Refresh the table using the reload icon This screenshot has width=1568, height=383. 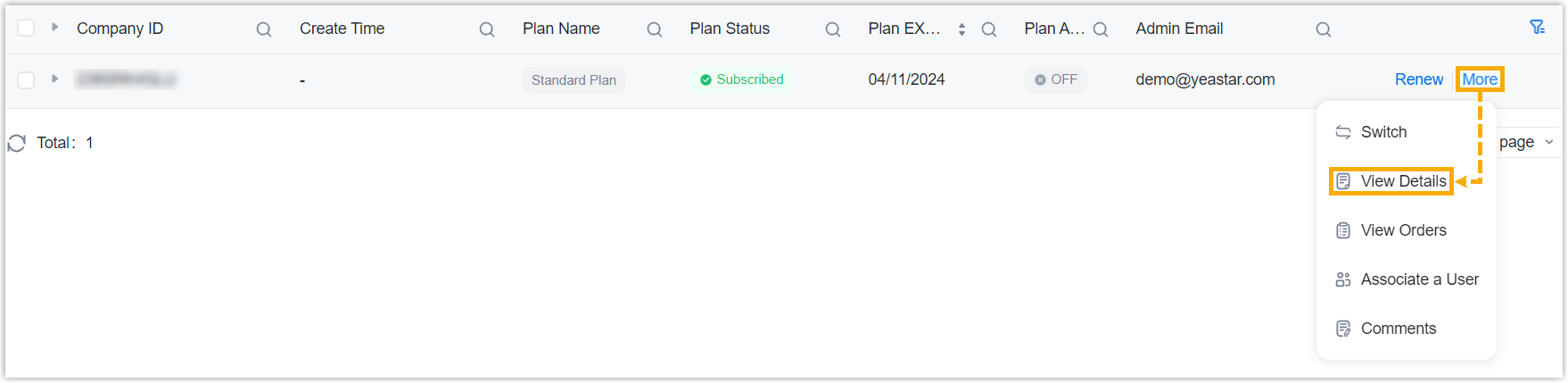point(17,143)
